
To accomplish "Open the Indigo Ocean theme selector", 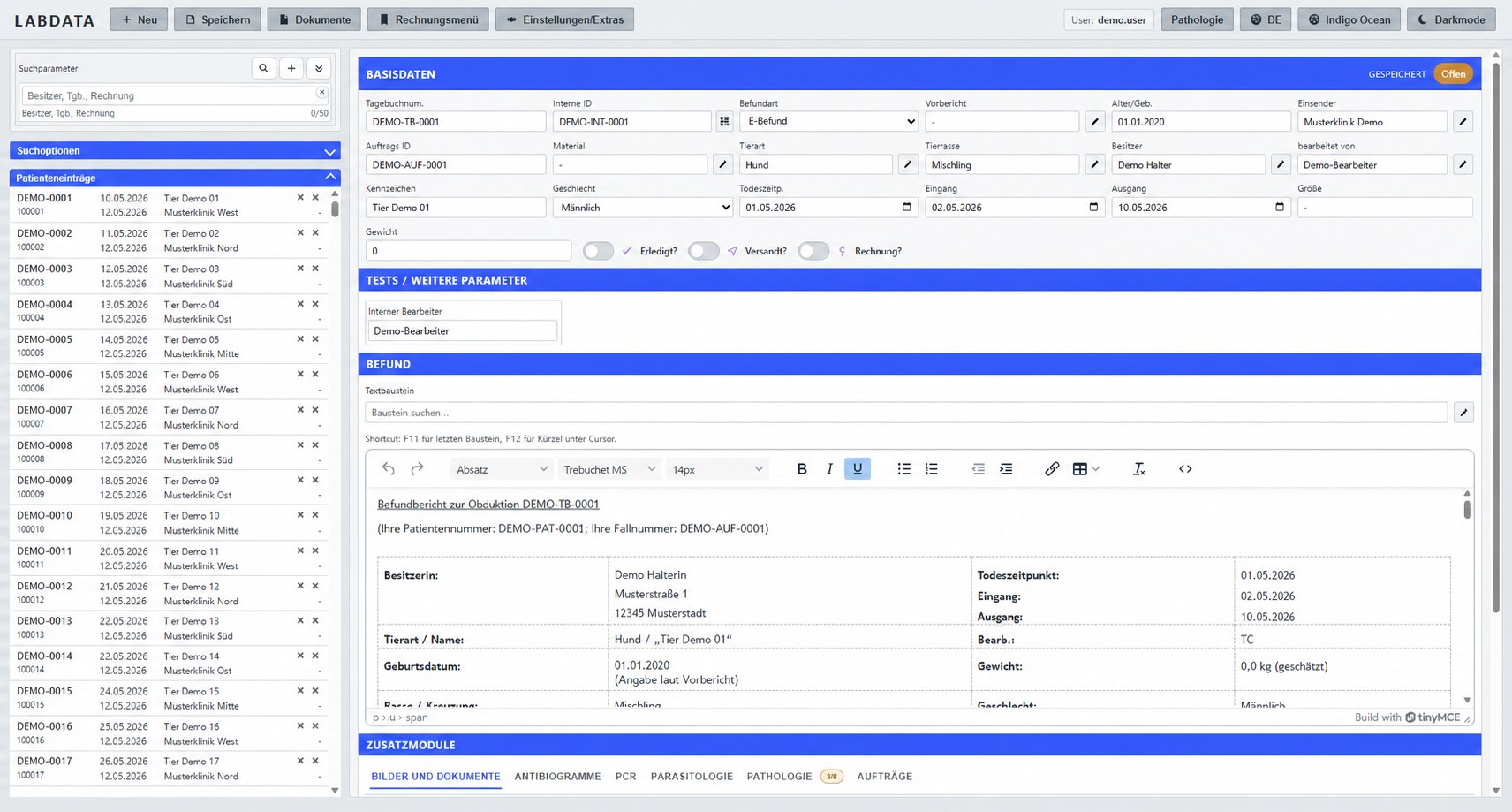I will 1349,19.
